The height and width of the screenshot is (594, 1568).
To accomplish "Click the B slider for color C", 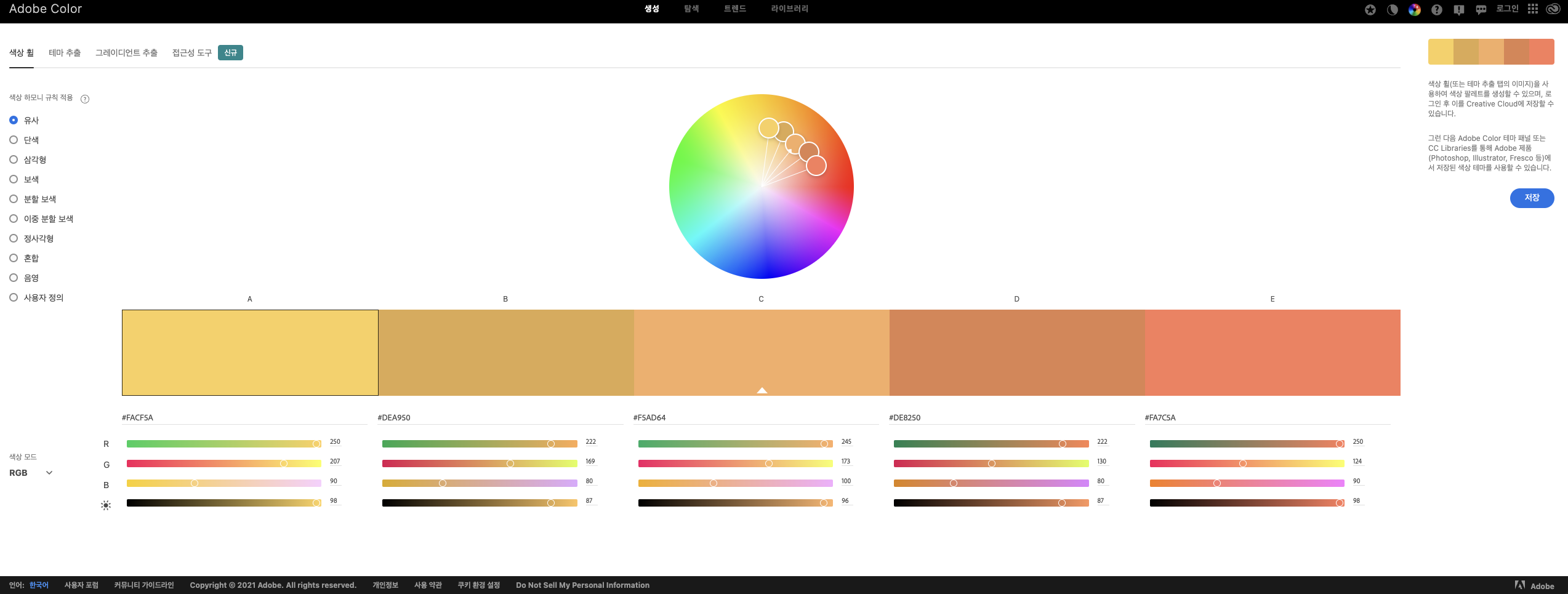I will click(736, 483).
